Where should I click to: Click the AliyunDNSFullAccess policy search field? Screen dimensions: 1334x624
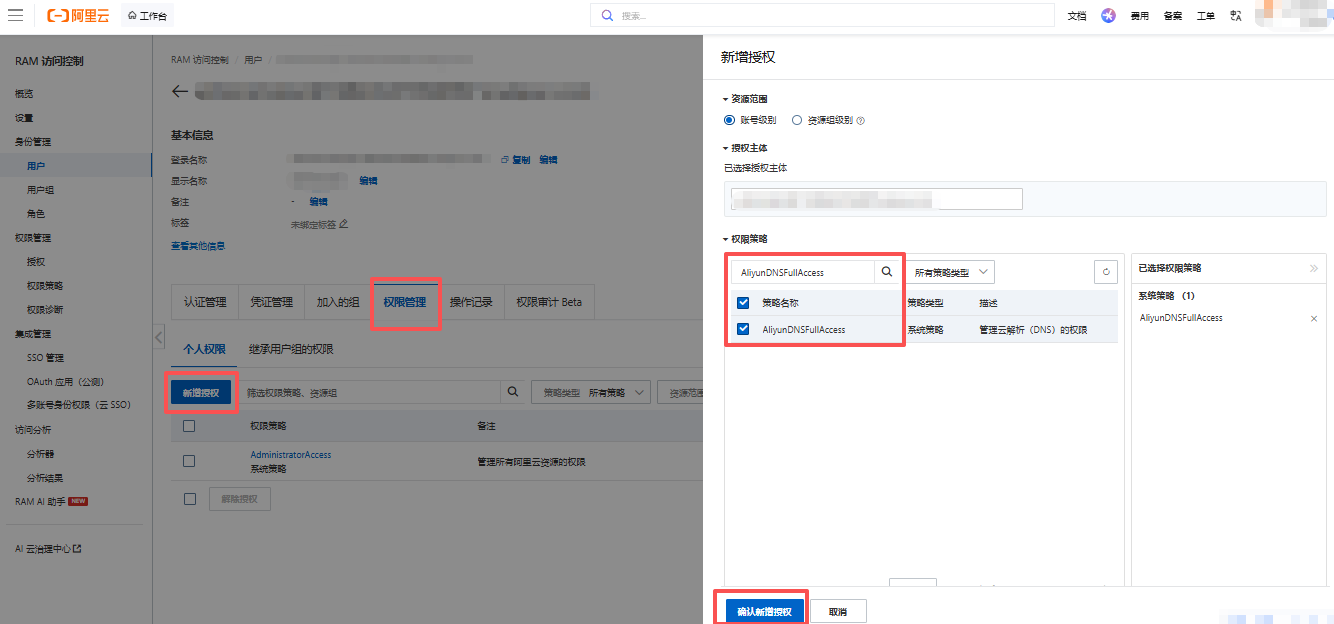[803, 272]
